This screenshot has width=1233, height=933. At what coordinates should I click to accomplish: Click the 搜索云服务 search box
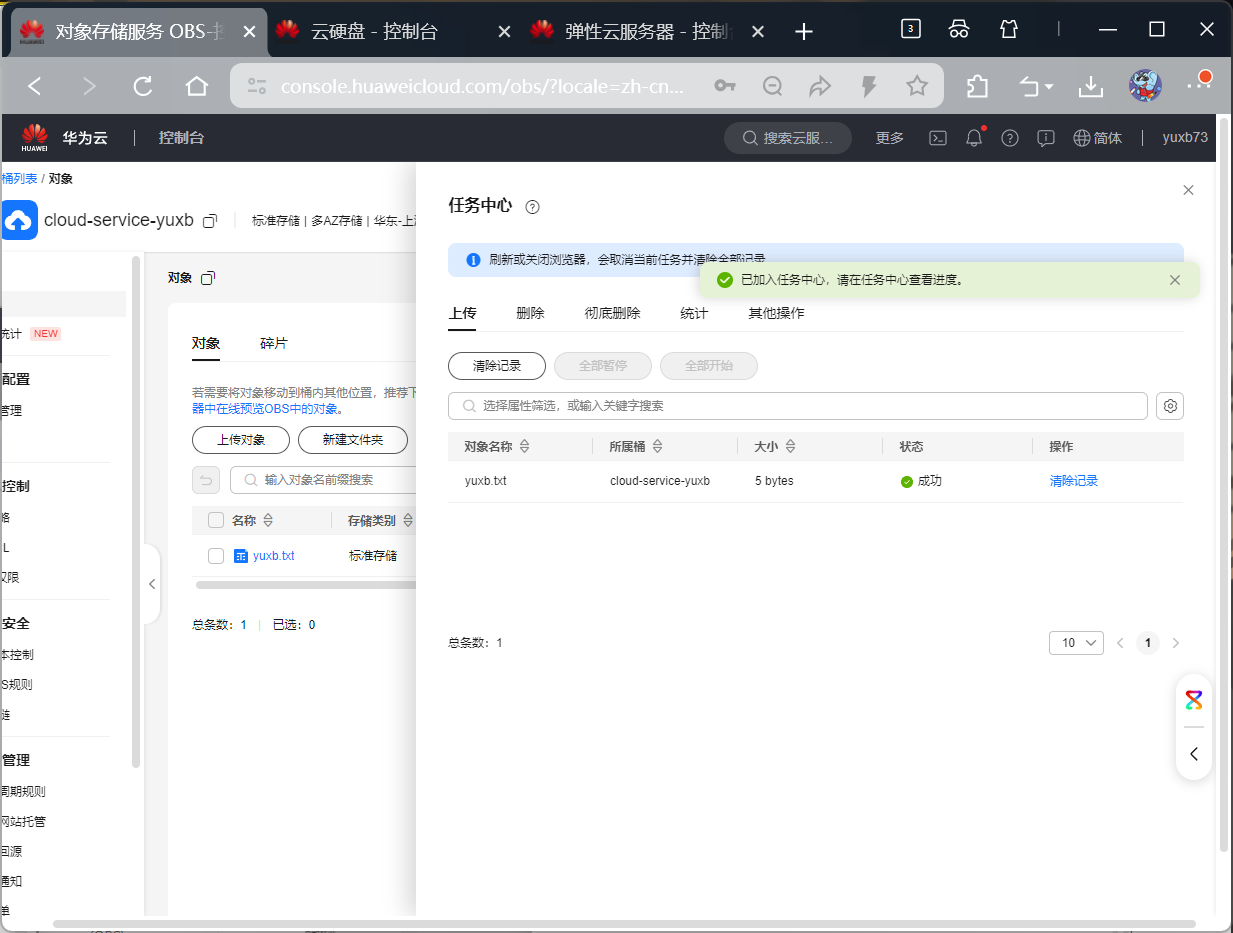pos(788,138)
